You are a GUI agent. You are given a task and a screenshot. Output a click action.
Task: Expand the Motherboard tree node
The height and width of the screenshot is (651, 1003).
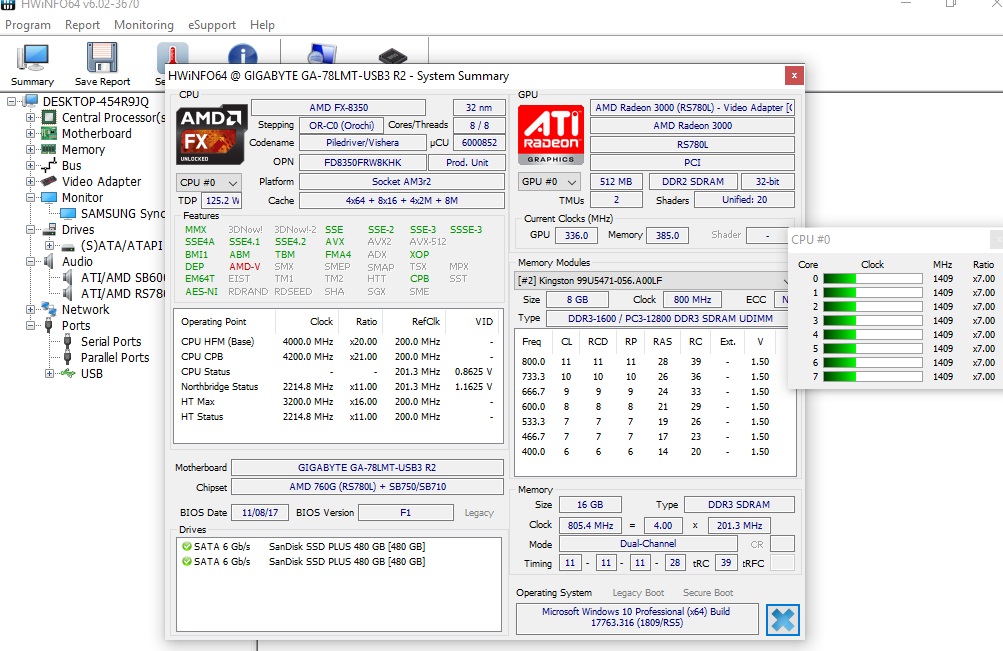tap(31, 134)
